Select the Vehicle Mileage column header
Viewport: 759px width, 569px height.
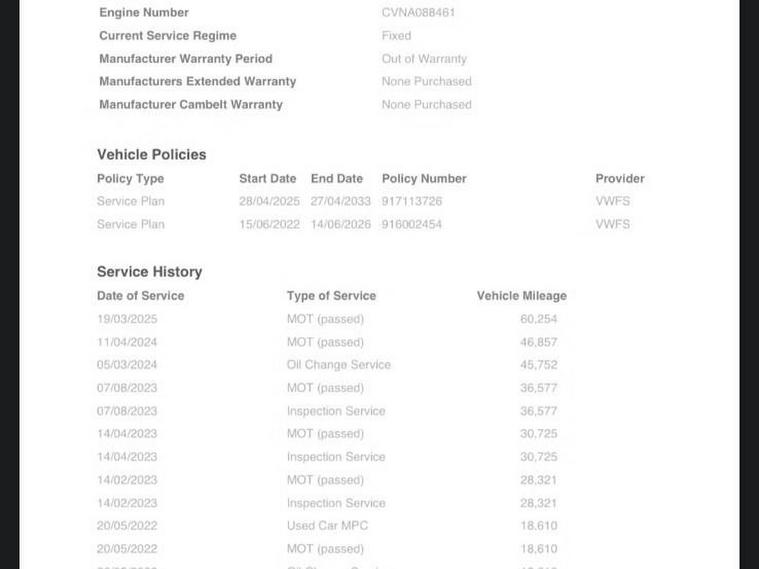click(521, 296)
